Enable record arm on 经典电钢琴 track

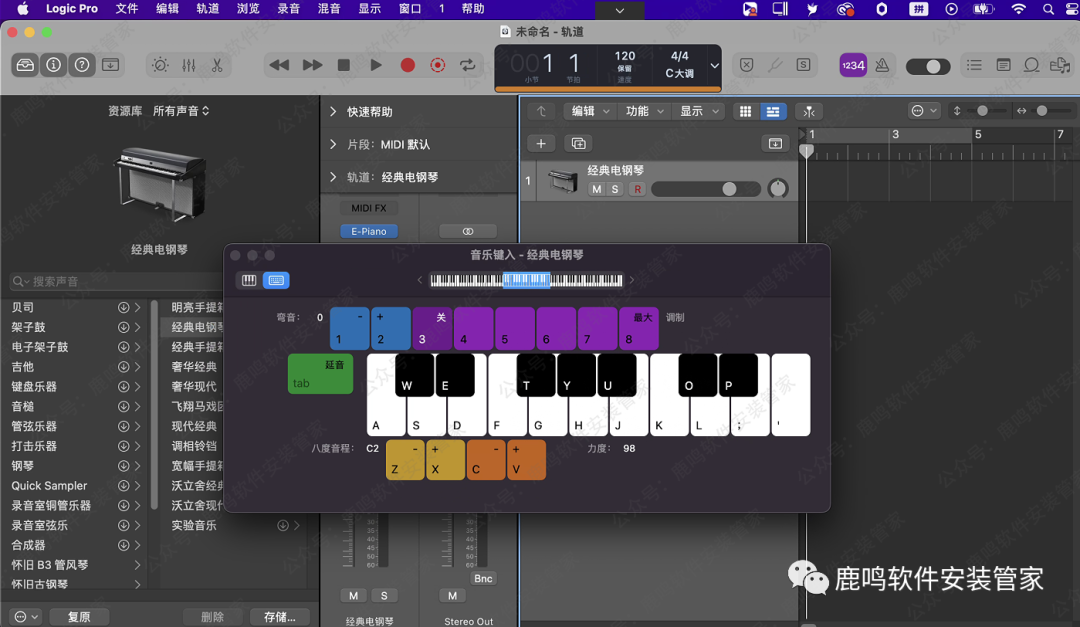coord(637,189)
